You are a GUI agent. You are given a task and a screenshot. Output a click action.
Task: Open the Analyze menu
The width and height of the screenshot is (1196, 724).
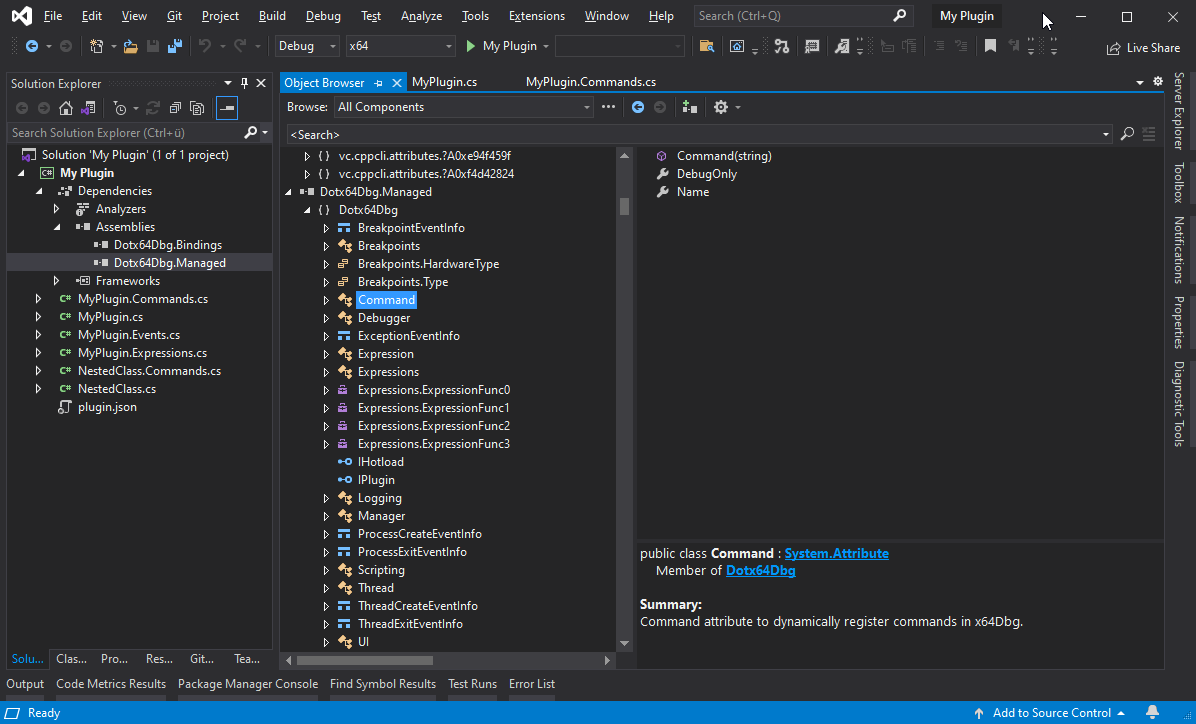(421, 16)
